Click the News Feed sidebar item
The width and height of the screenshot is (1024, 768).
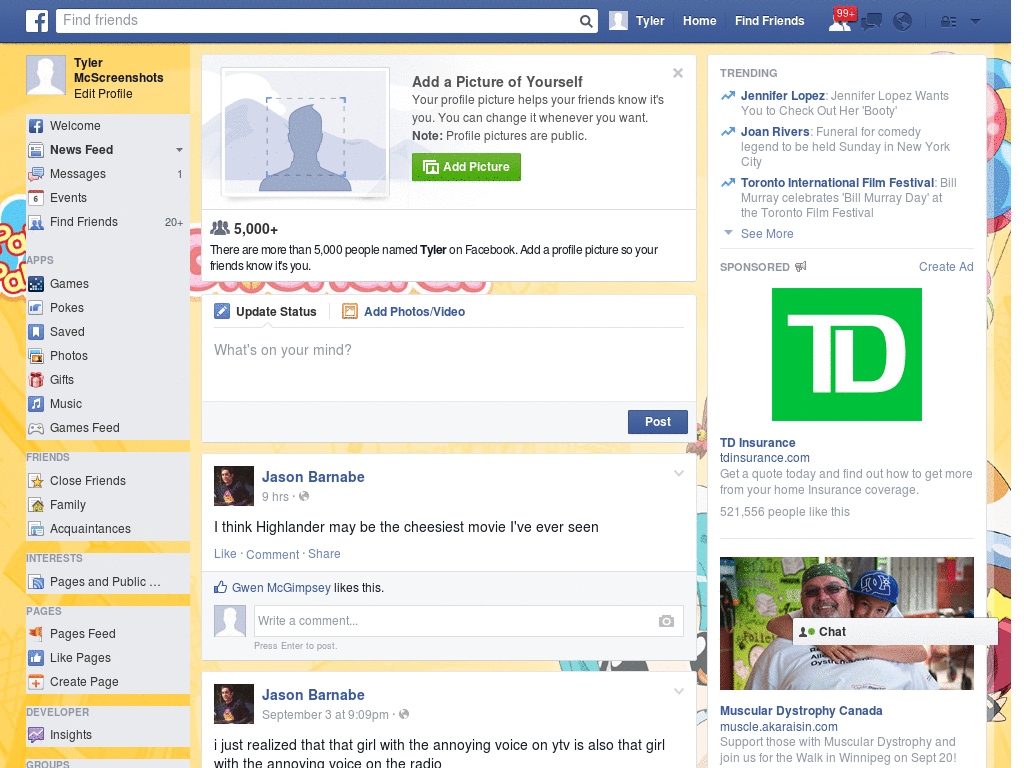(108, 150)
